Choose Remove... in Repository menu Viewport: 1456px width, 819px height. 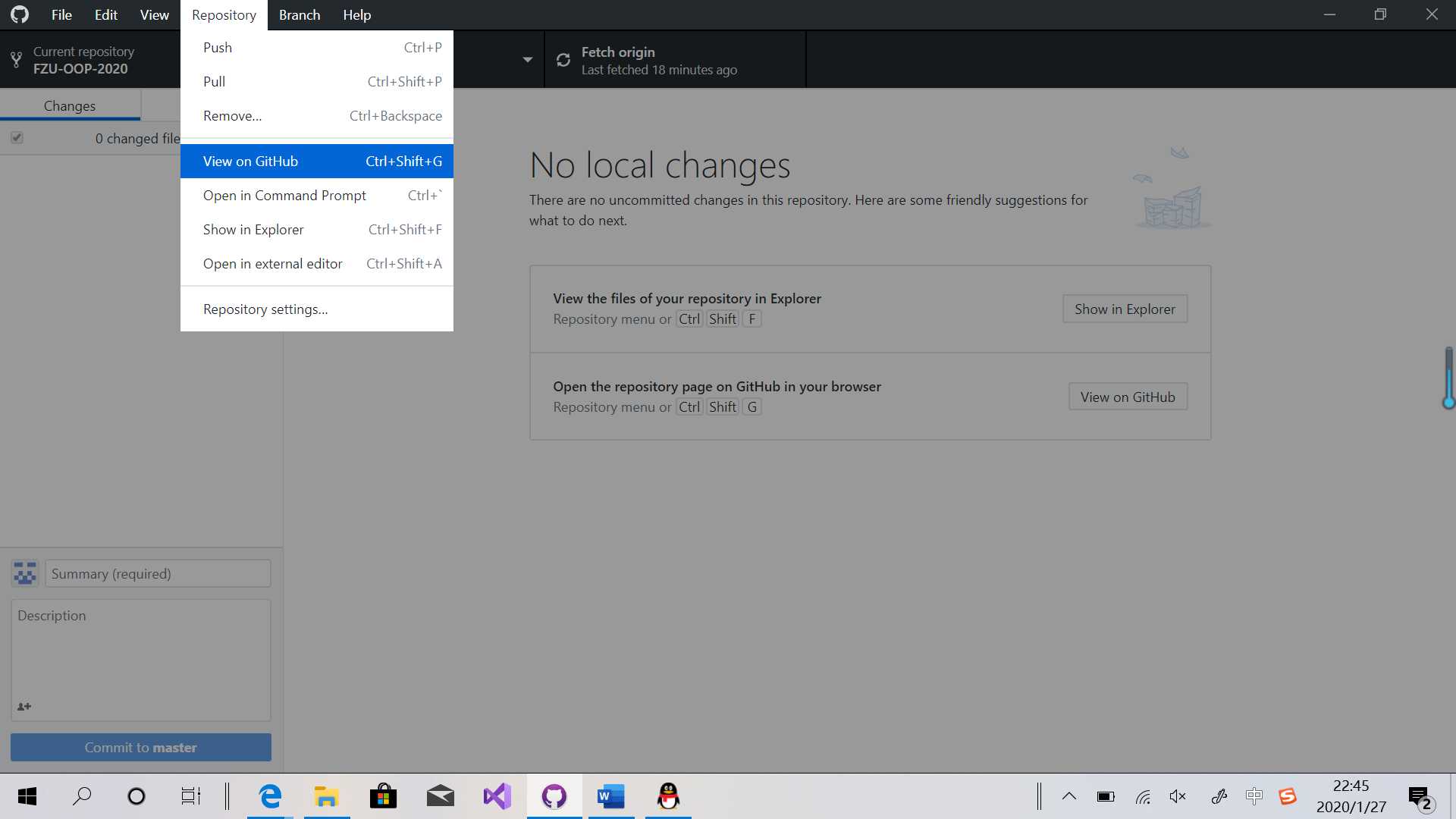point(317,116)
